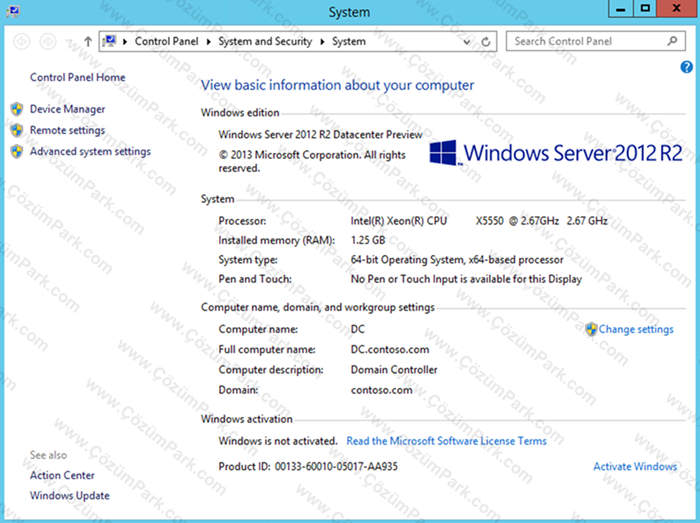Open the address bar history dropdown
Image resolution: width=700 pixels, height=523 pixels.
pos(467,42)
